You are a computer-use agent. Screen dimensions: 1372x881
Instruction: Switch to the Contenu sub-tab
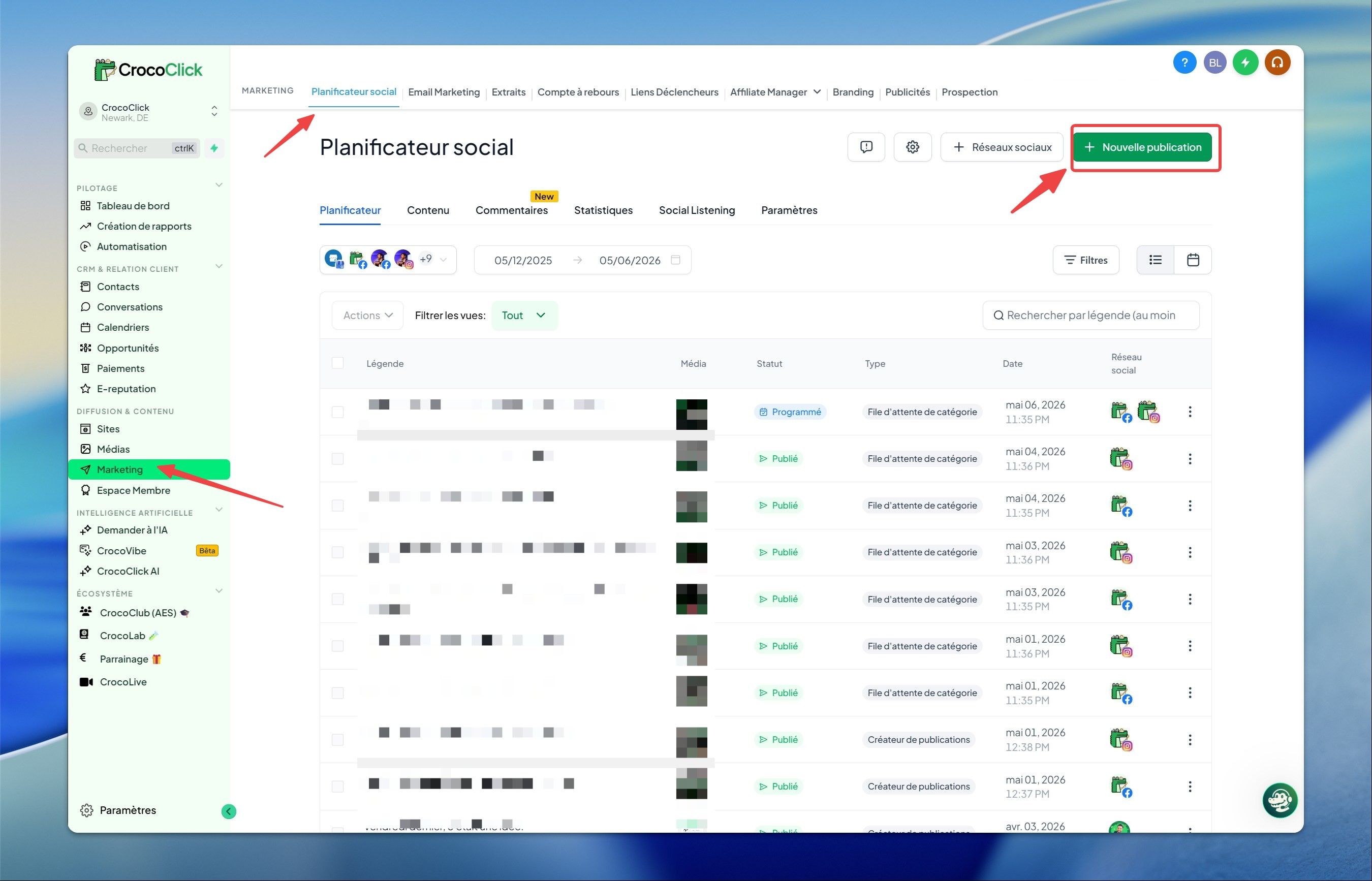click(428, 210)
